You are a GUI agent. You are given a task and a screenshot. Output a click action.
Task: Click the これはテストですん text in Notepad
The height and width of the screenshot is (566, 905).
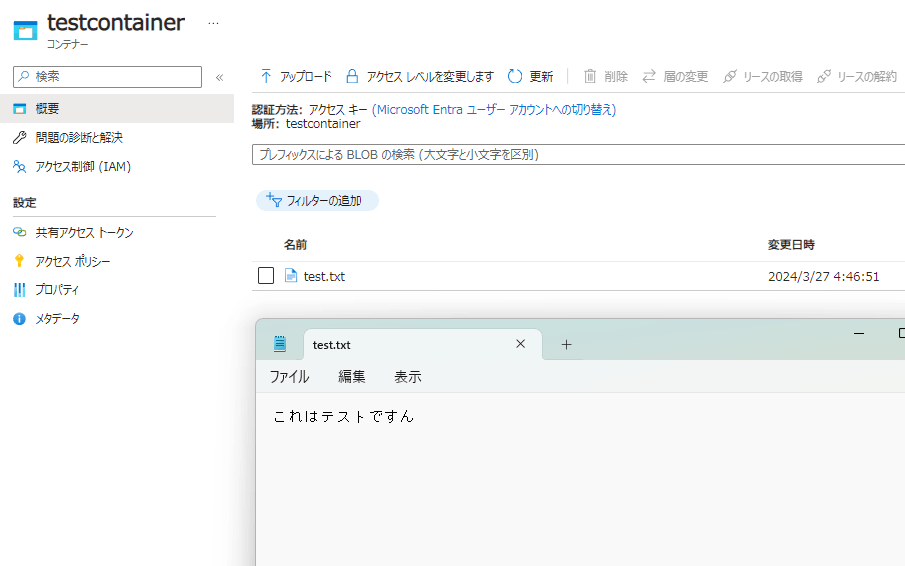[343, 417]
